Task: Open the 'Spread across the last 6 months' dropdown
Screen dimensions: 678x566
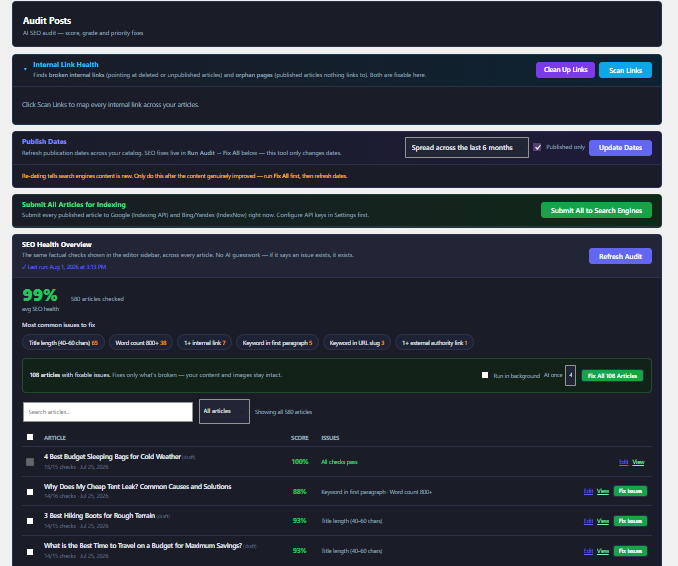Action: point(467,147)
